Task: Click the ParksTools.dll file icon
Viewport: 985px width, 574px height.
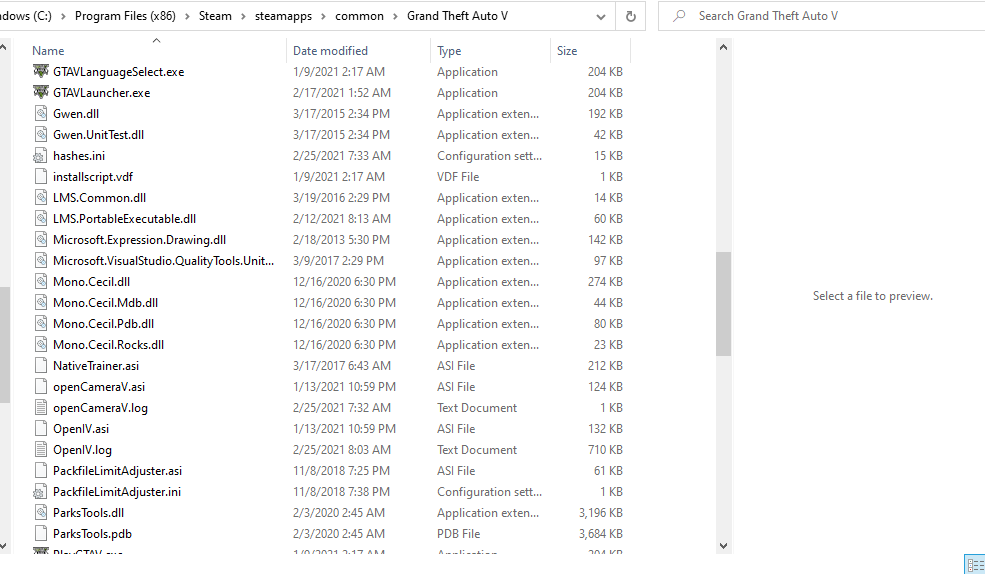Action: pos(41,513)
